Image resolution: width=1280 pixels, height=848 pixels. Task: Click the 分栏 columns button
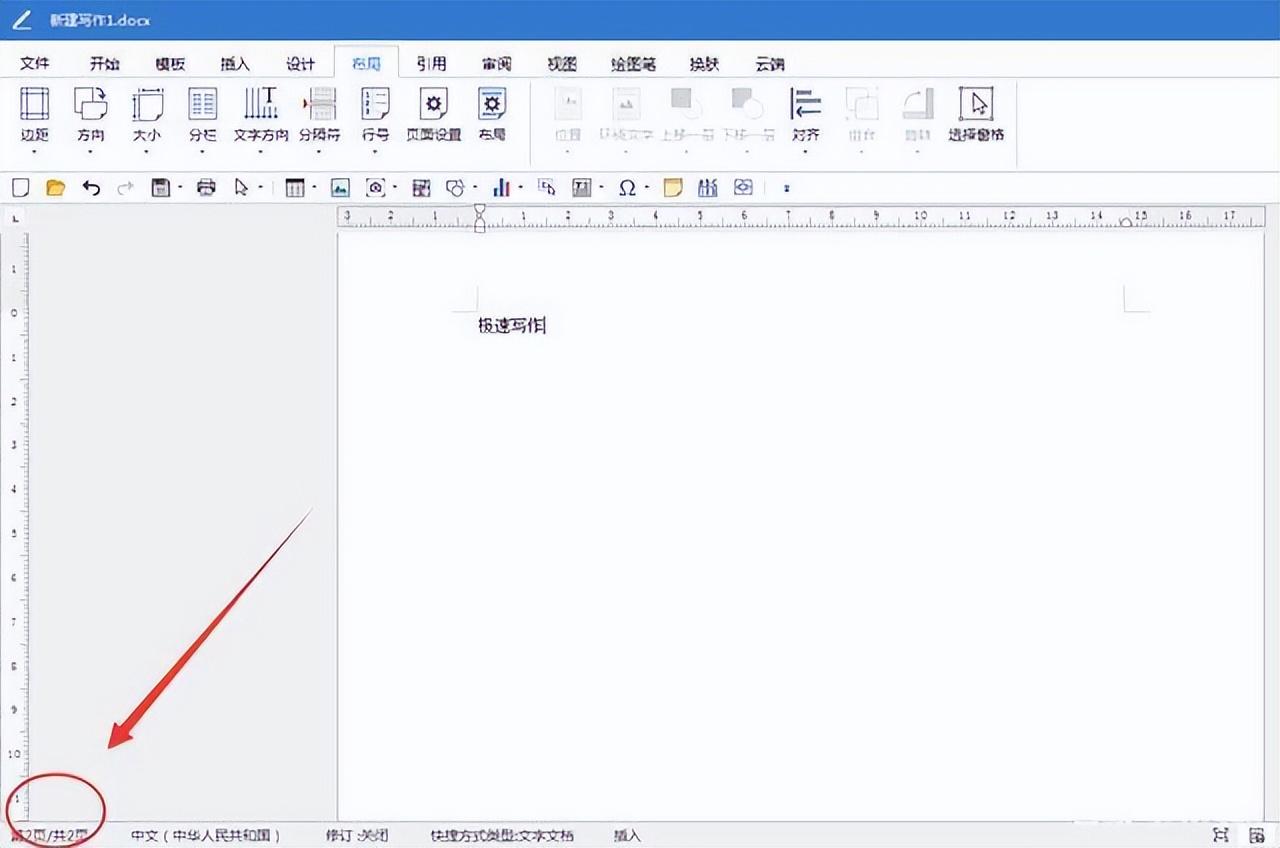203,118
